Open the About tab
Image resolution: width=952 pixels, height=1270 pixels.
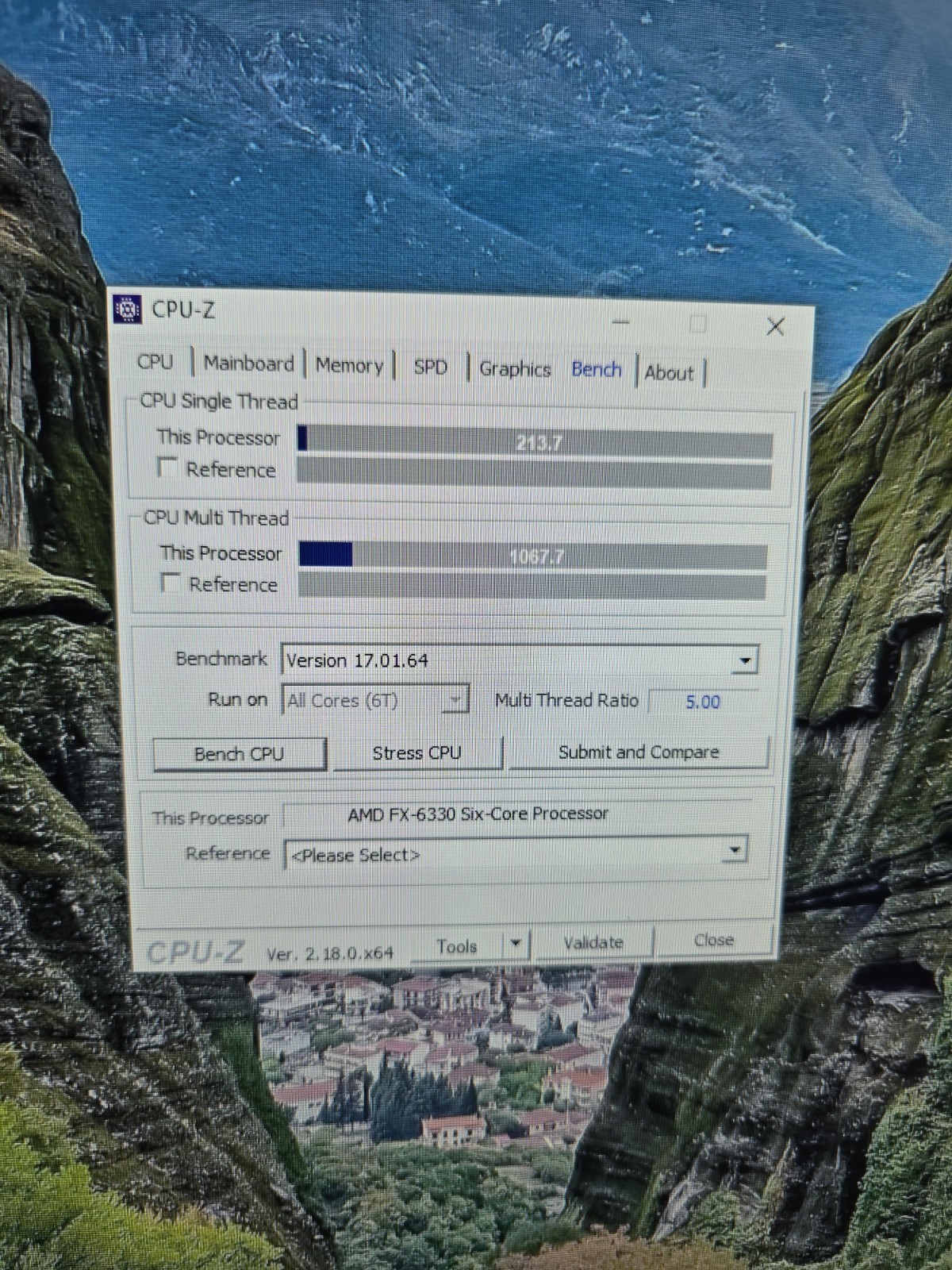[670, 372]
